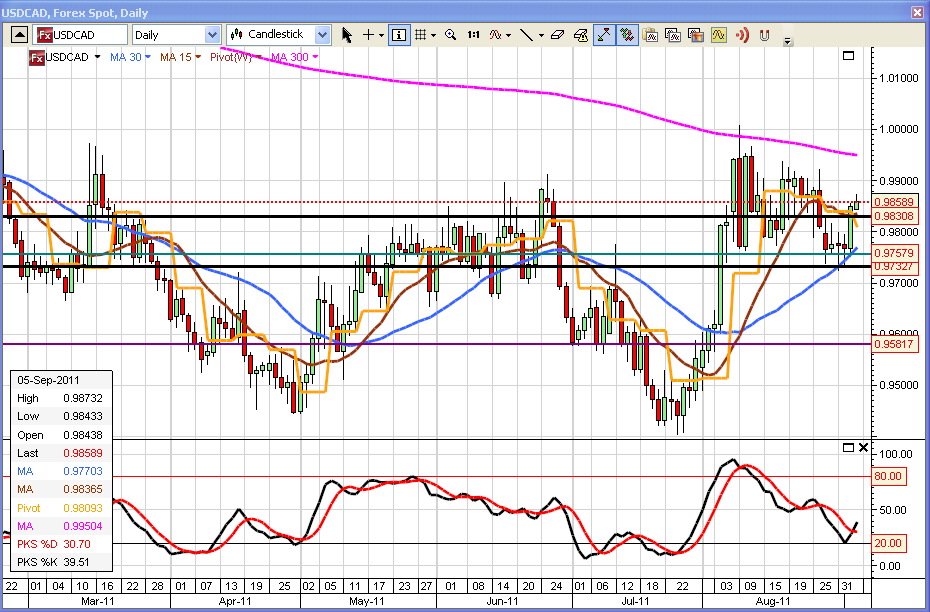Toggle the highlighted zoom-to-range mode icon
Screen dimensions: 930x612
[x=603, y=35]
